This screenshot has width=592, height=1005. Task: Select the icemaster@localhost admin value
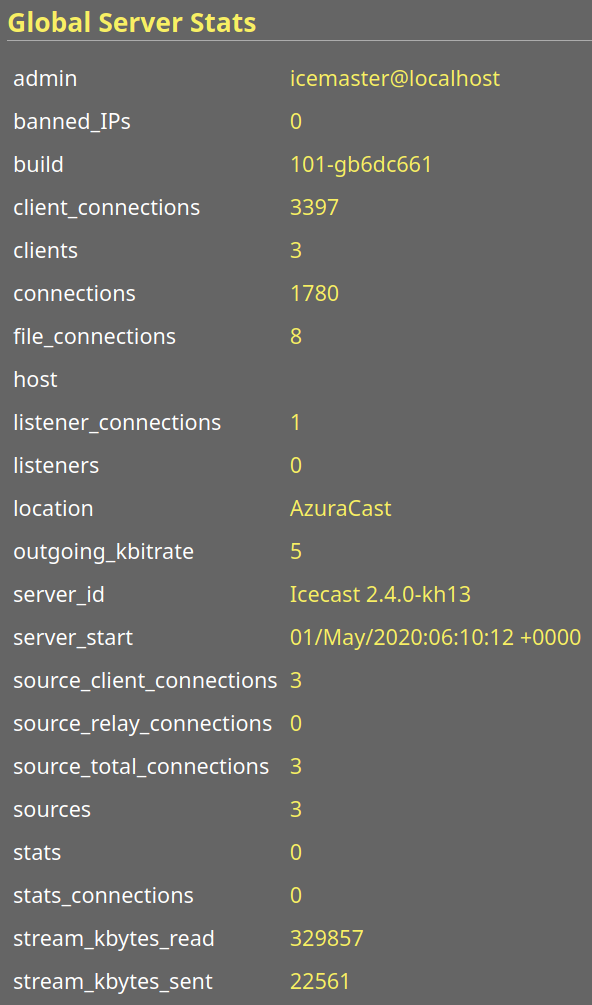click(395, 79)
